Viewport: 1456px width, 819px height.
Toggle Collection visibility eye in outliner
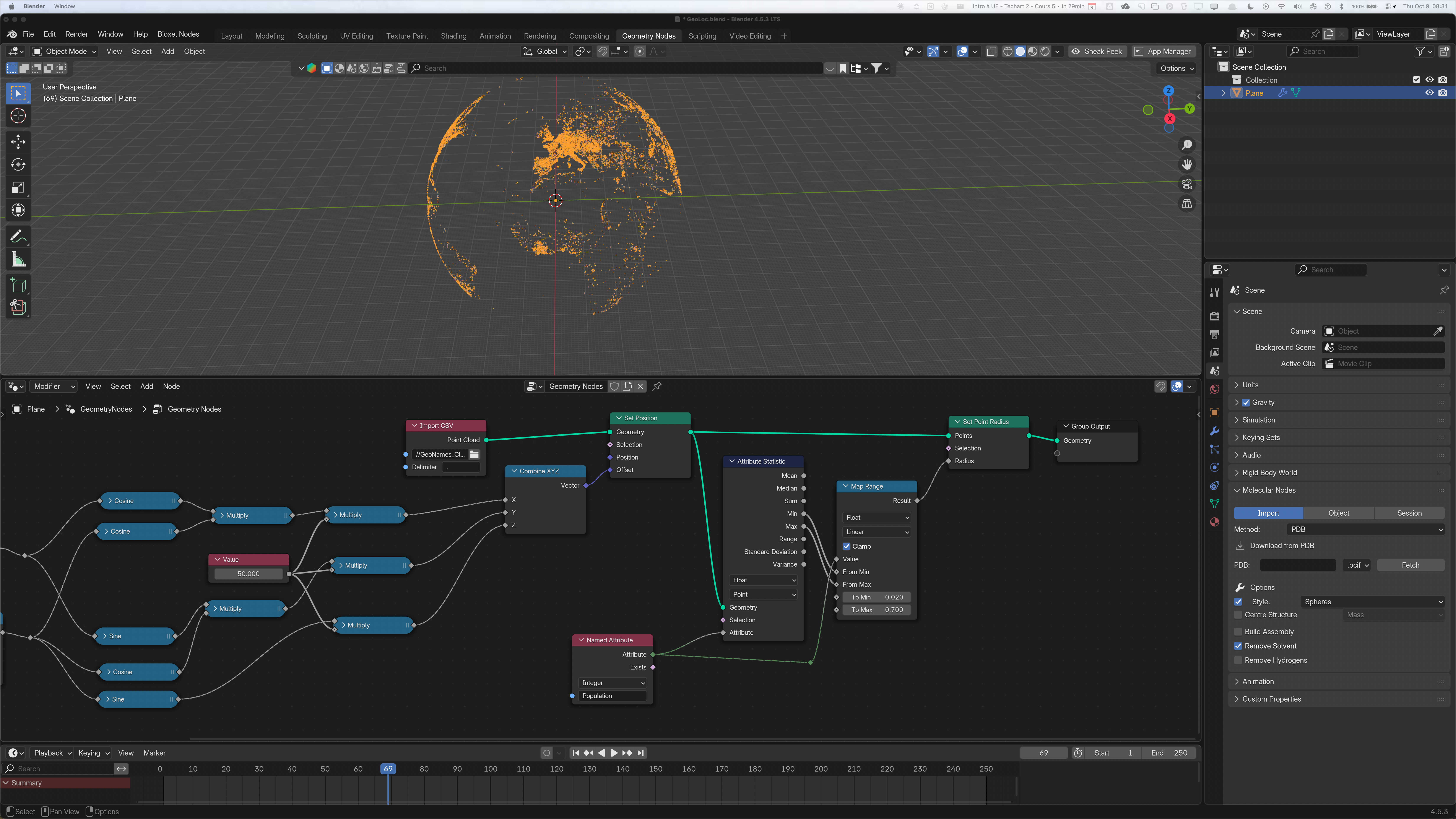1429,80
